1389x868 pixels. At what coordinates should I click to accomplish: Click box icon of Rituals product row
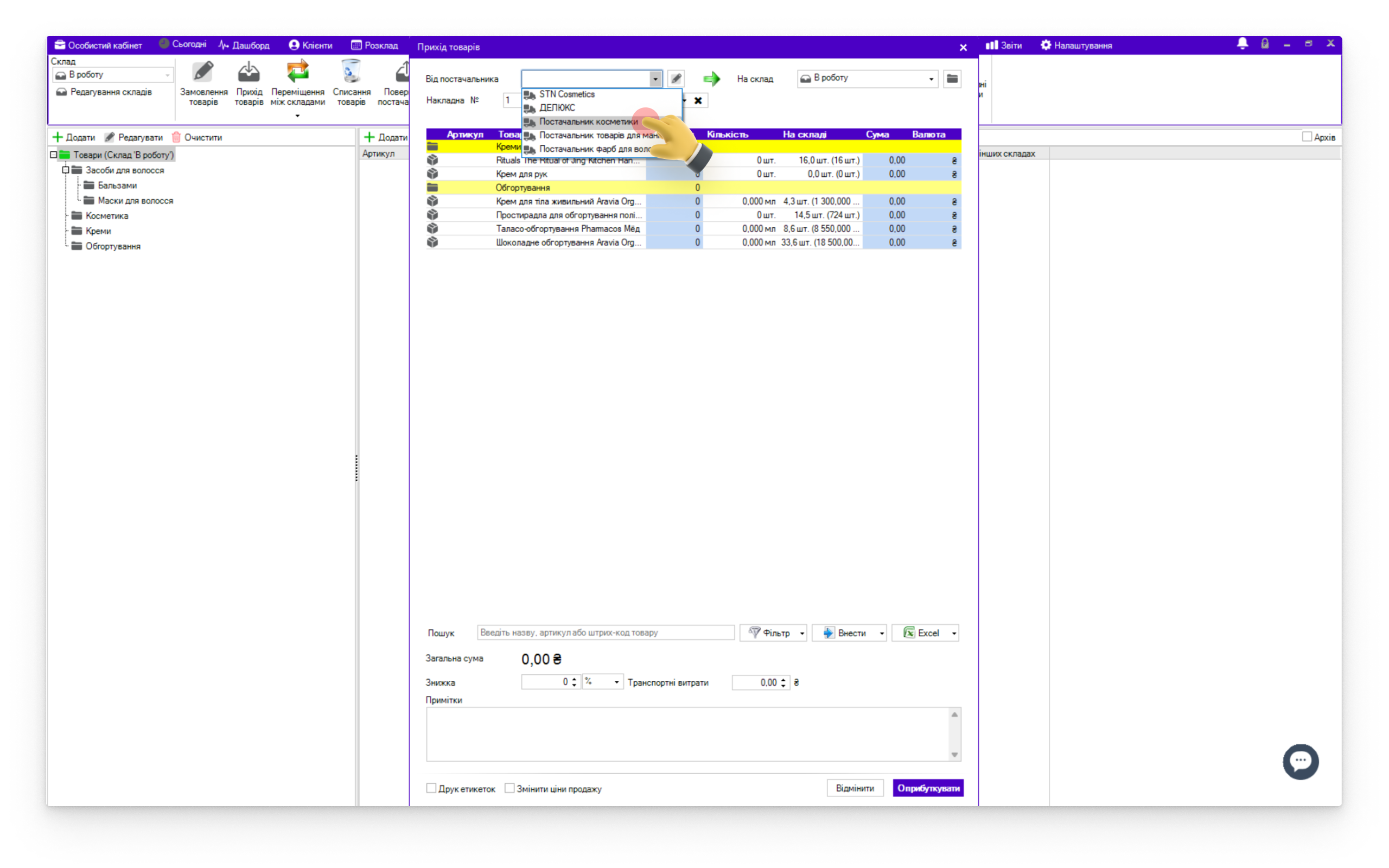(x=432, y=160)
